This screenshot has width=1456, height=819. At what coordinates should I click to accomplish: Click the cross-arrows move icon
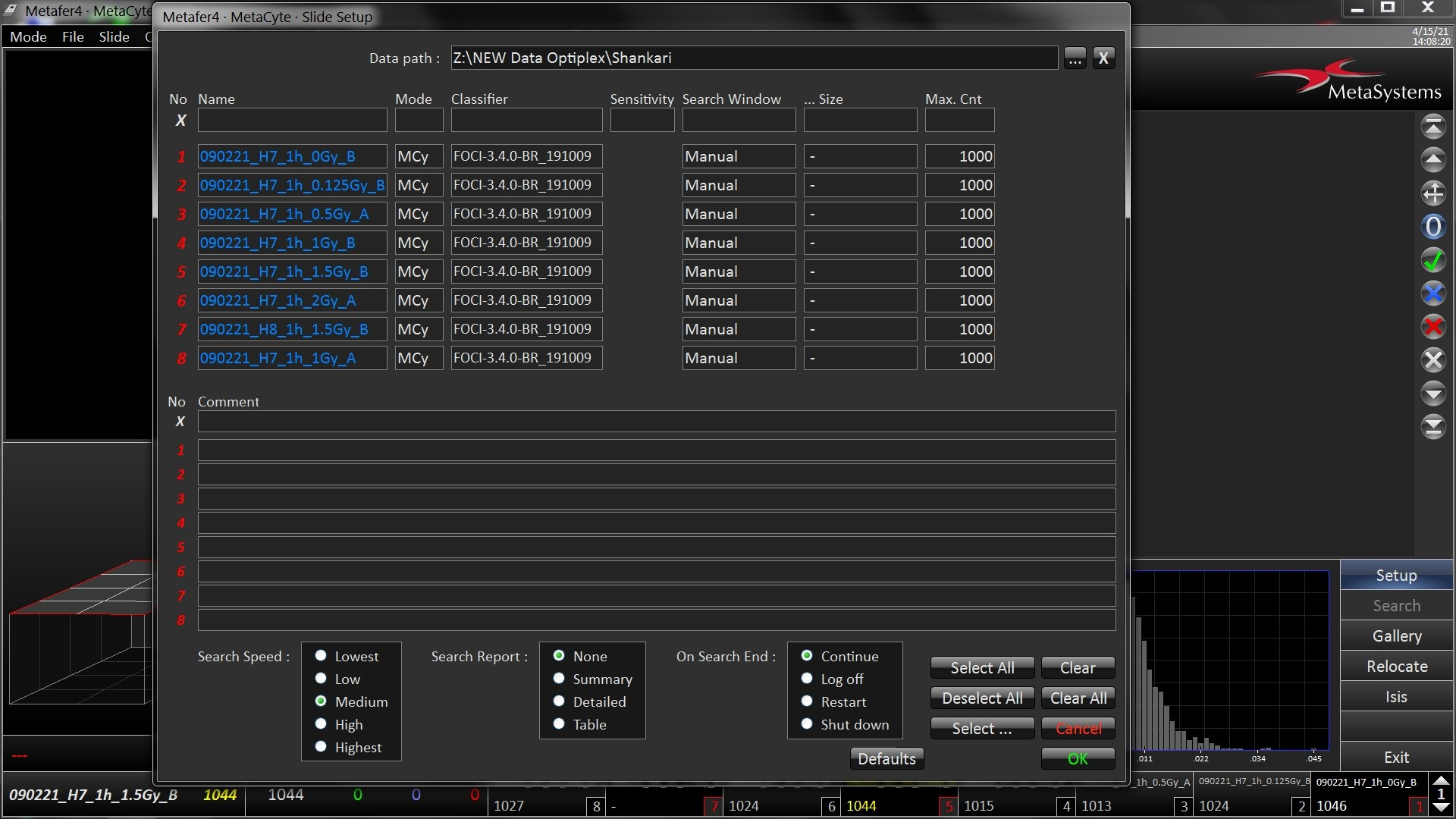pyautogui.click(x=1432, y=193)
